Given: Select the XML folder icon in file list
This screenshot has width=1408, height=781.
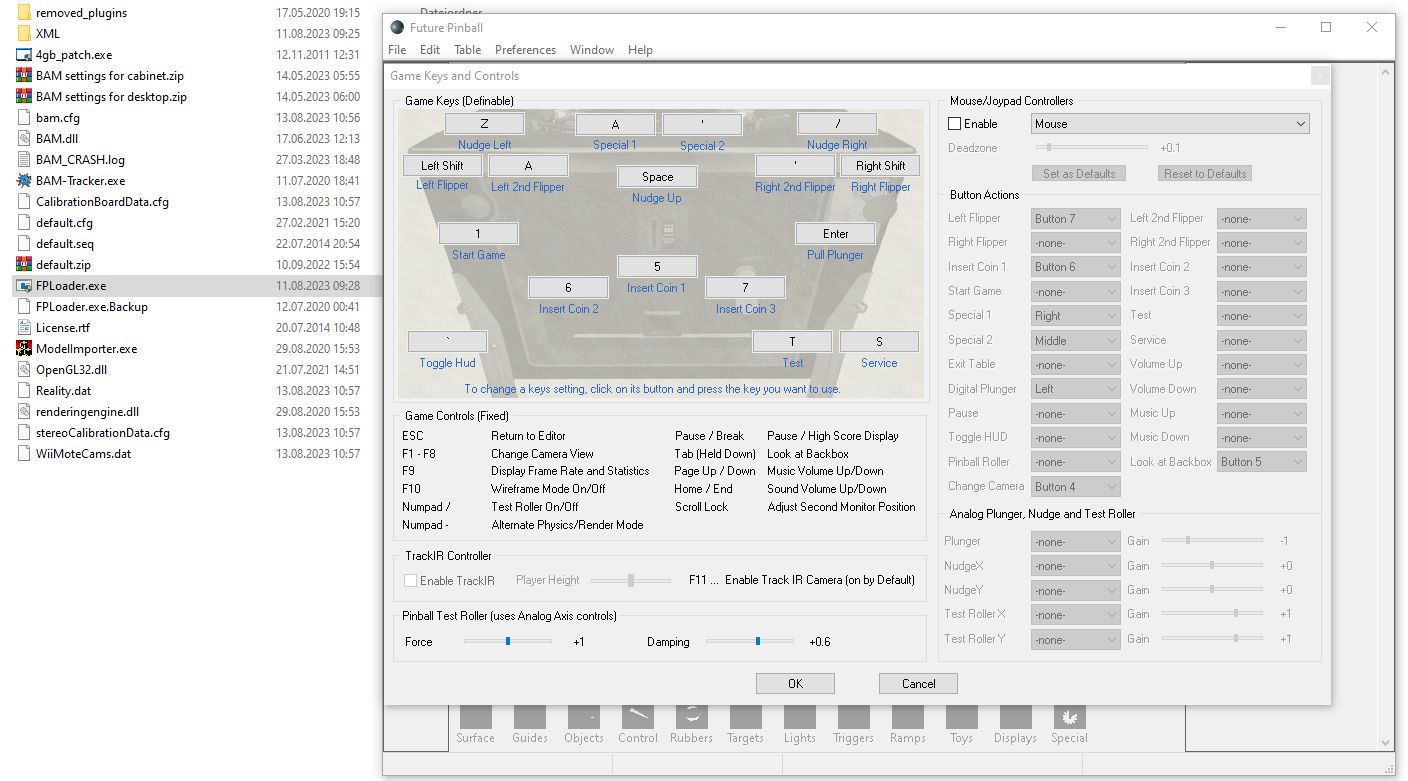Looking at the screenshot, I should tap(25, 34).
